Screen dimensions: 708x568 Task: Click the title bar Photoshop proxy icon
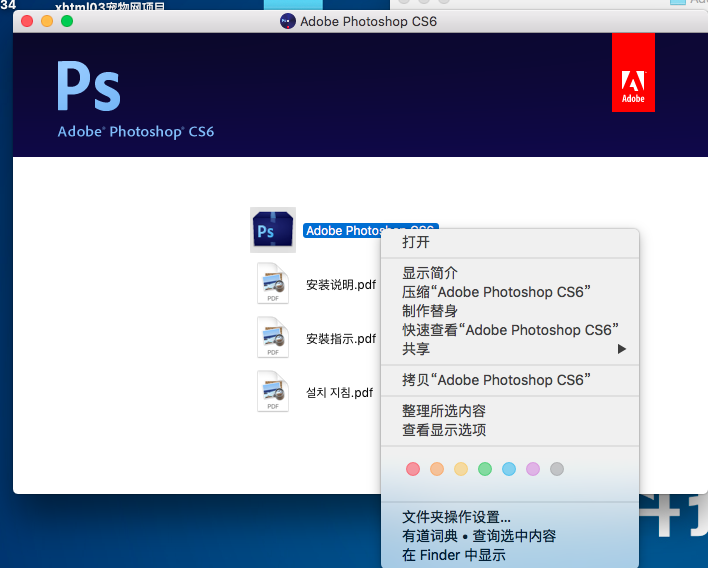tap(288, 21)
